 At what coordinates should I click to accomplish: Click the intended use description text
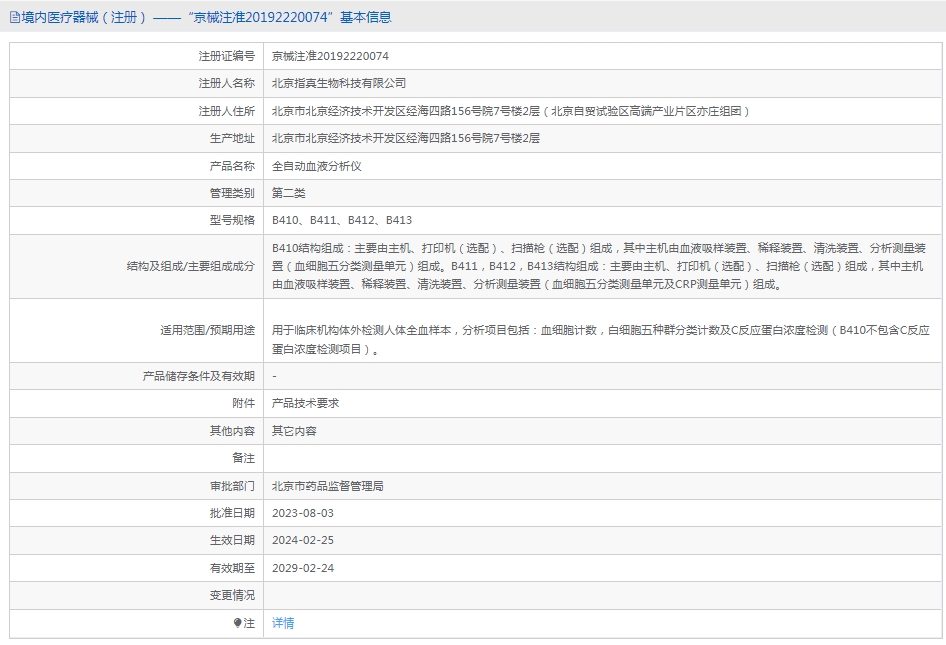pyautogui.click(x=600, y=339)
